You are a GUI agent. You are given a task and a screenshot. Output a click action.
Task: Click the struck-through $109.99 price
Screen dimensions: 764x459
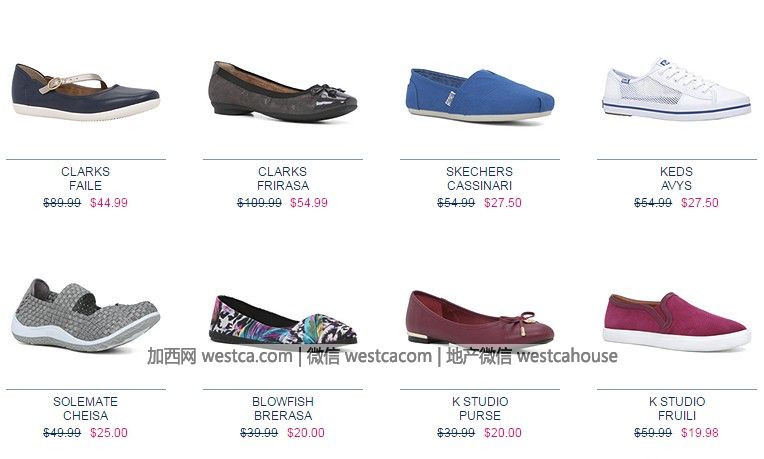pos(259,203)
